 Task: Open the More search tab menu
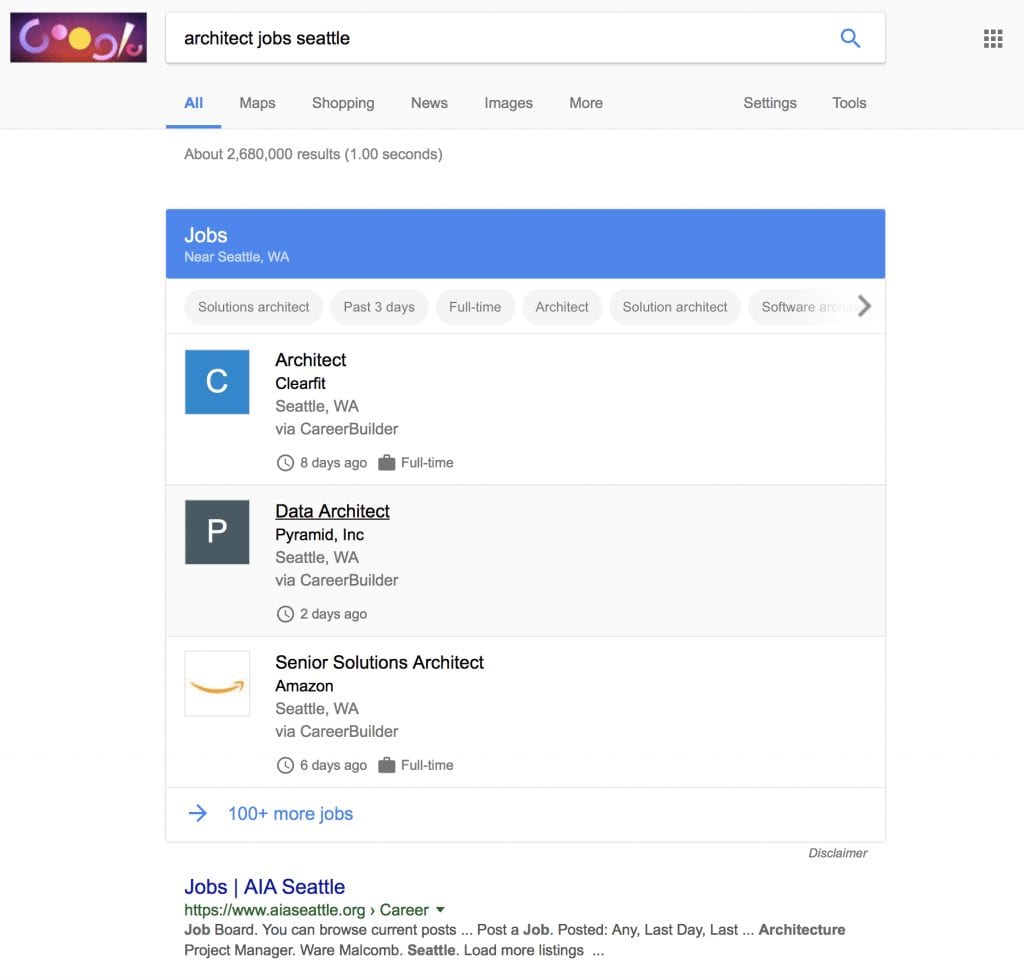[586, 103]
